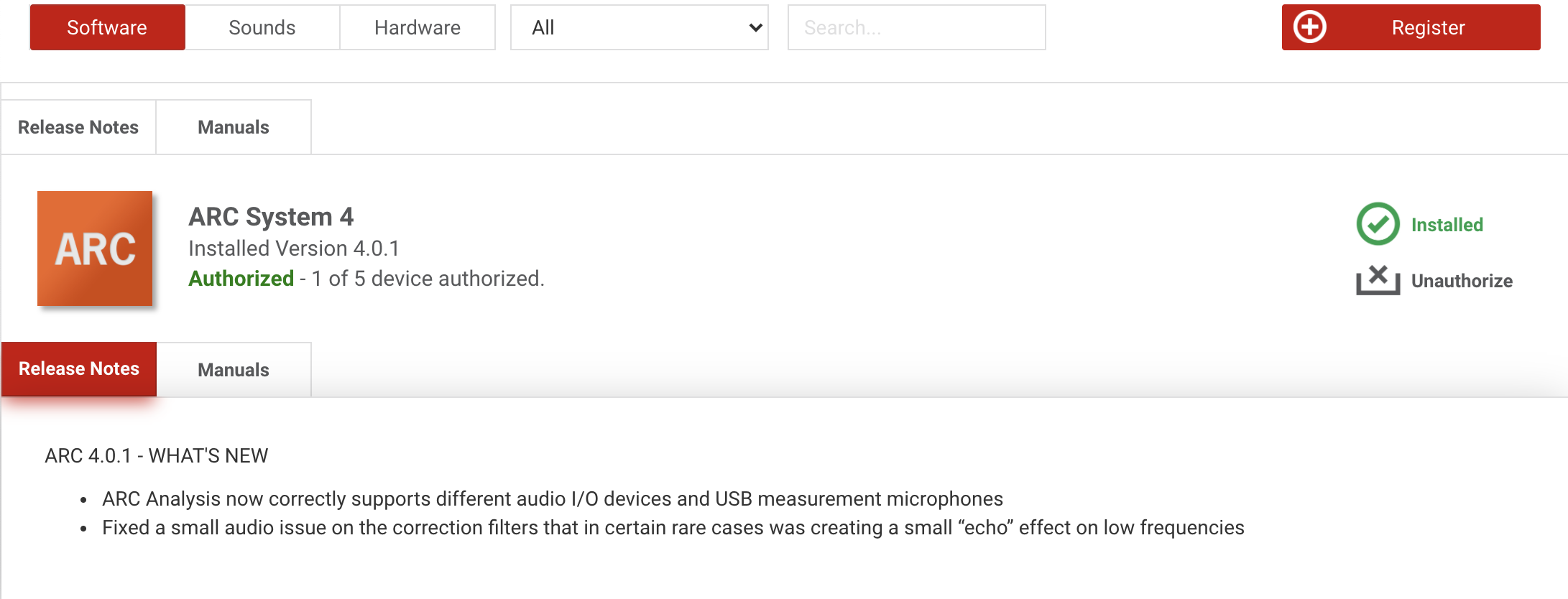Open the Hardware tab
1568x599 pixels.
tap(417, 27)
